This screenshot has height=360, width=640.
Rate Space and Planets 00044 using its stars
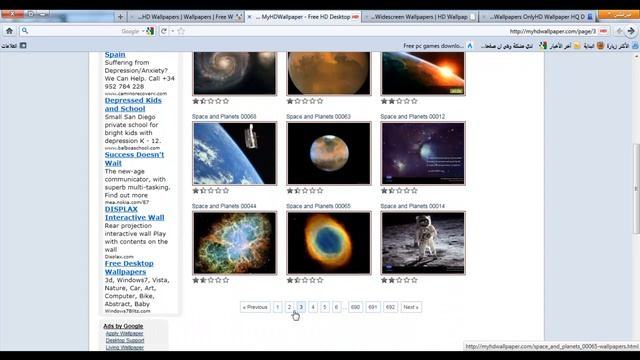211,280
